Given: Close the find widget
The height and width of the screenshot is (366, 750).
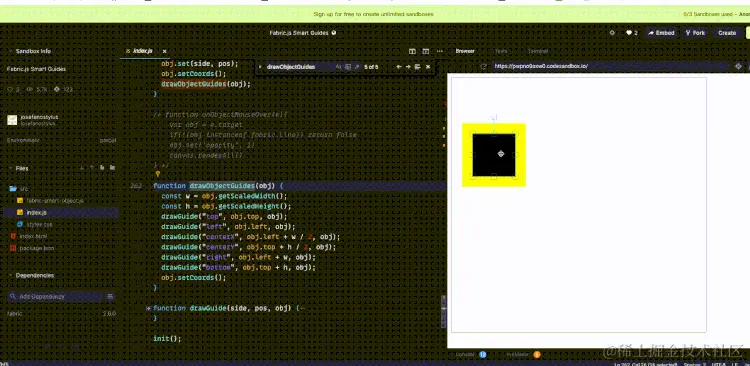Looking at the screenshot, I should 428,67.
